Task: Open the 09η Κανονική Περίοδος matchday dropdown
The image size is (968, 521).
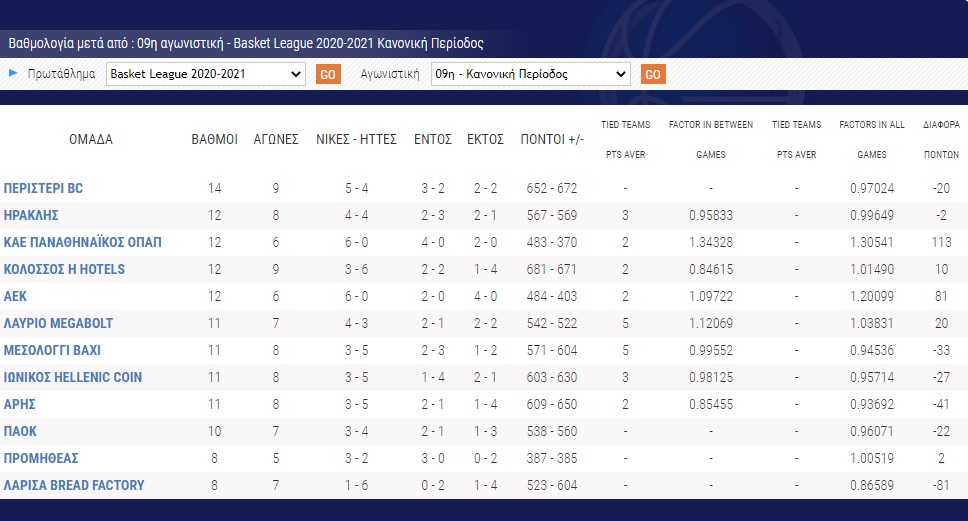Action: click(x=530, y=74)
